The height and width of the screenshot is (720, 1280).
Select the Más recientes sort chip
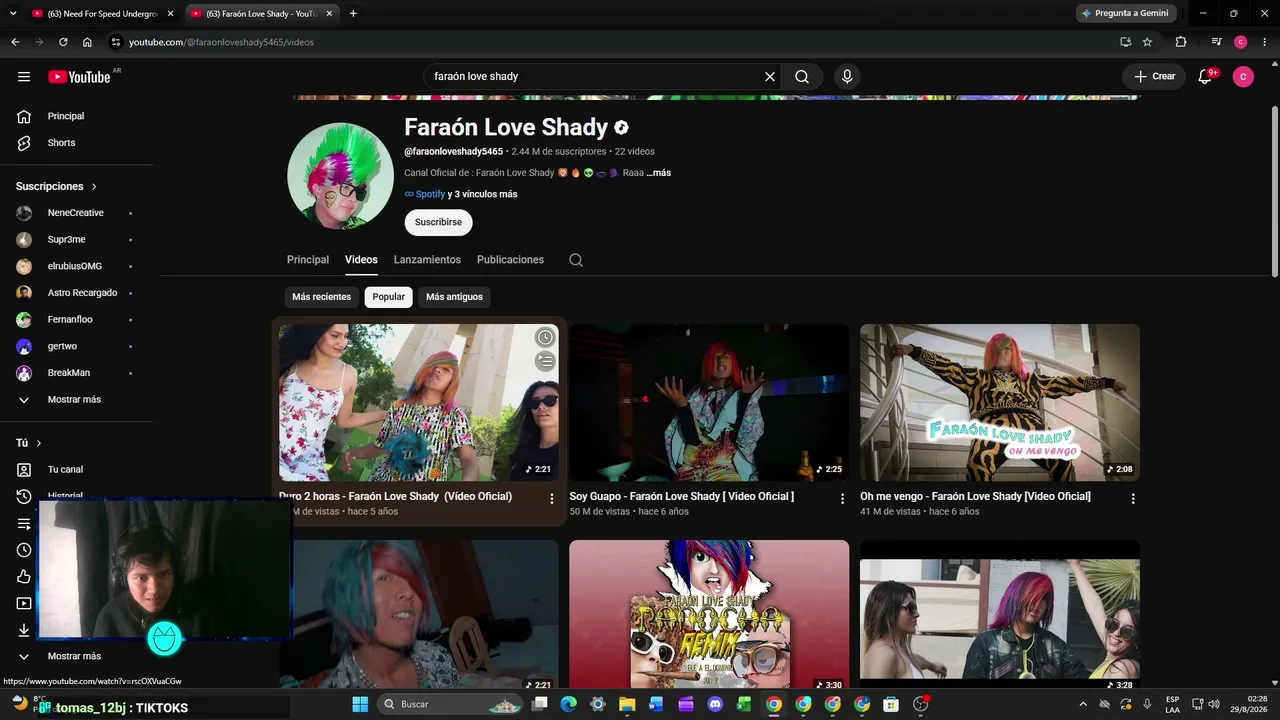(x=321, y=297)
